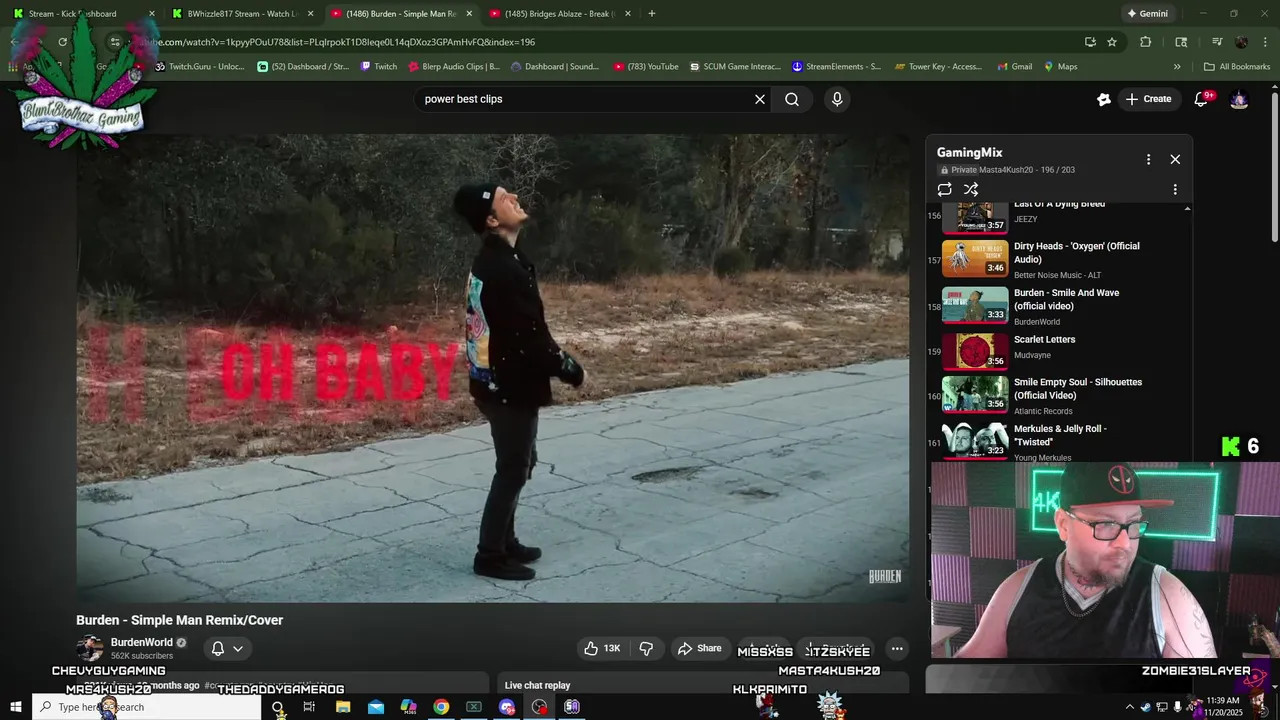Clear the YouTube search text
Screen dimensions: 1280x720
pyautogui.click(x=760, y=99)
